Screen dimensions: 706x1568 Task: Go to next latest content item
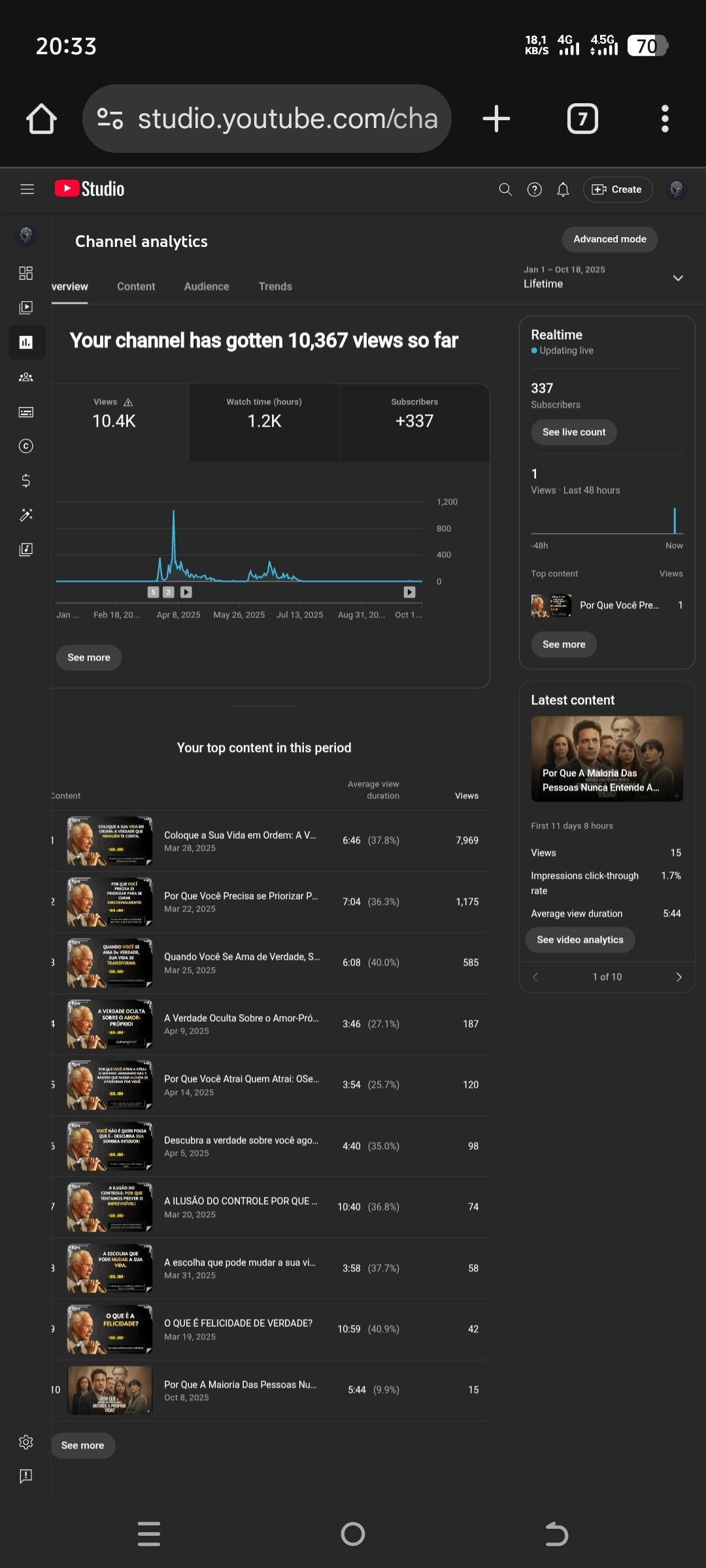pyautogui.click(x=679, y=977)
